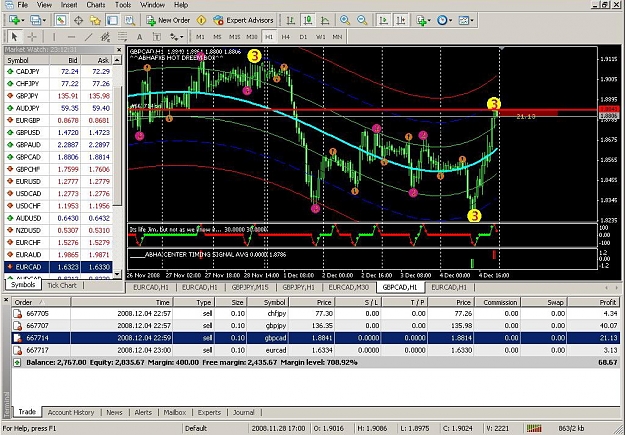
Task: Open the Charts menu
Action: pyautogui.click(x=96, y=5)
